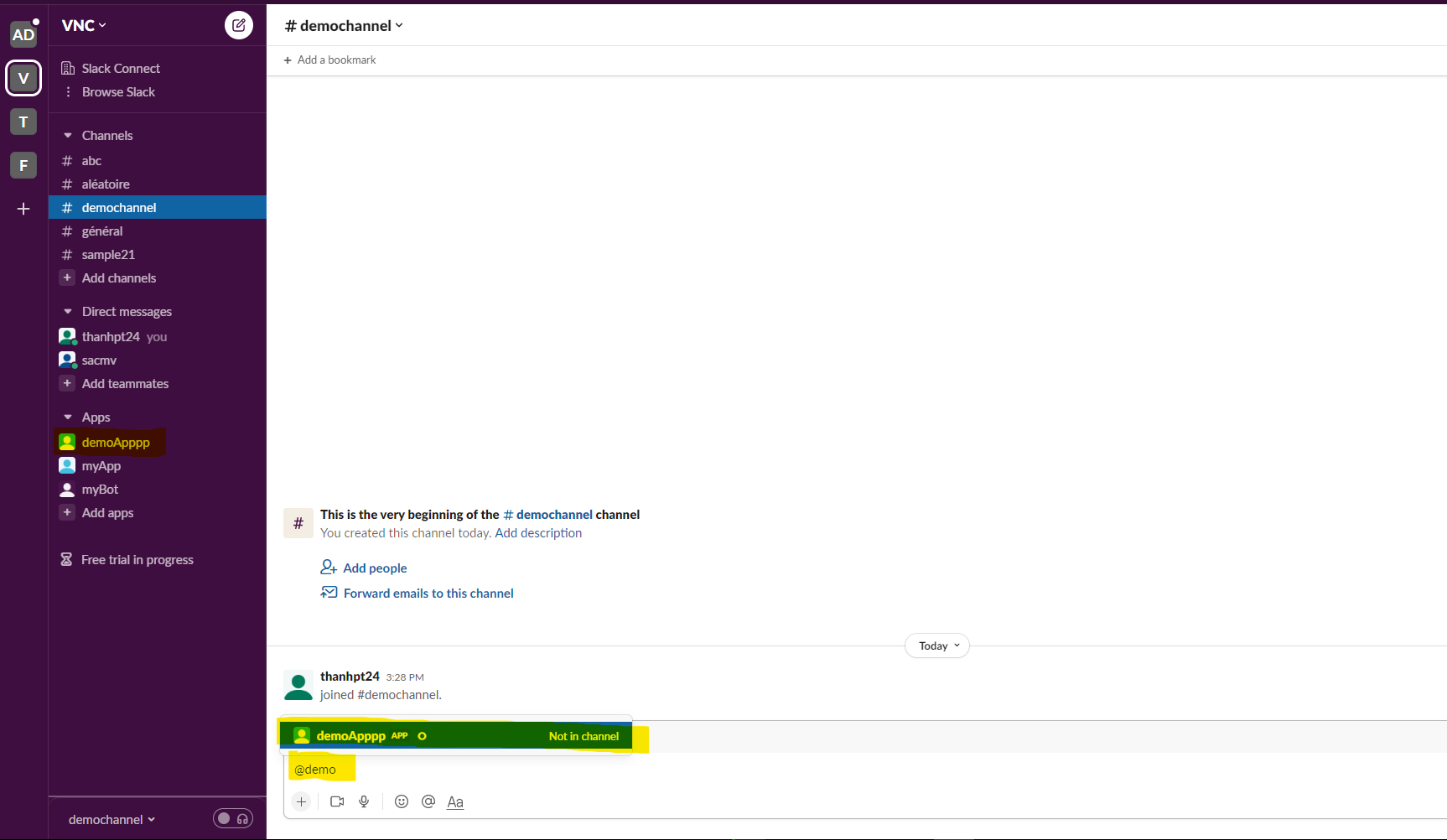Open the abc channel
The width and height of the screenshot is (1447, 840).
pos(158,160)
